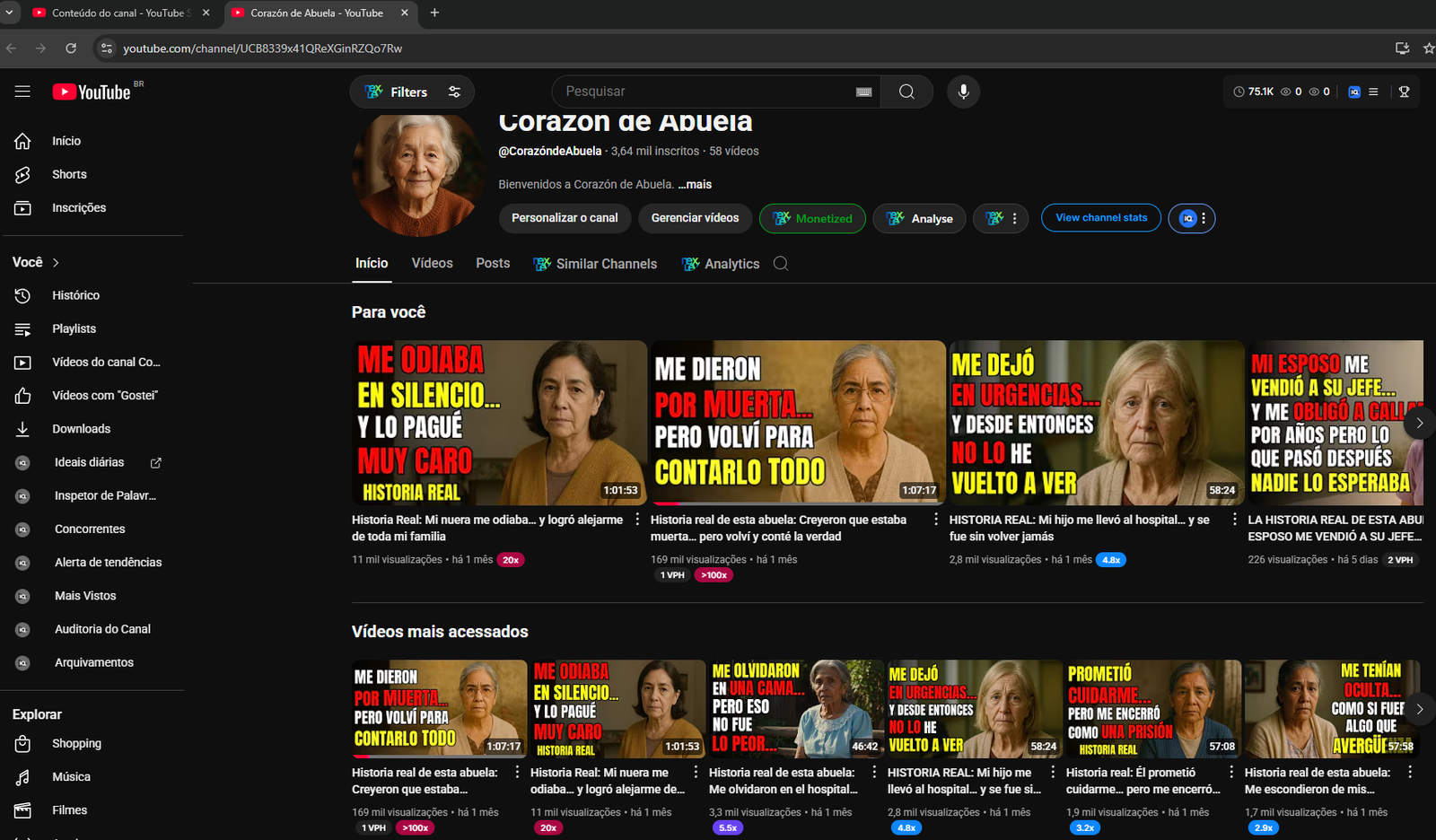Open the Analytics tab
The image size is (1436, 840).
point(721,264)
